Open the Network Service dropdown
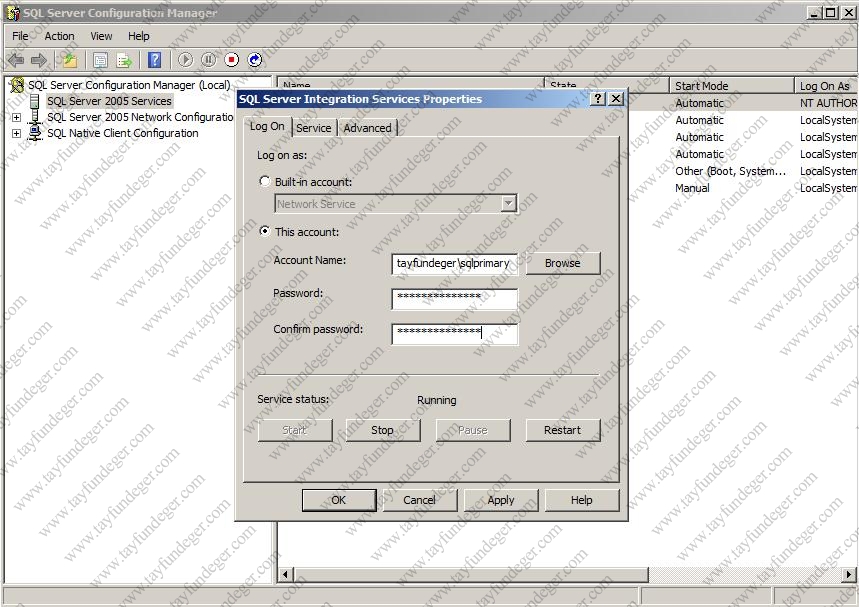859x607 pixels. pyautogui.click(x=509, y=204)
